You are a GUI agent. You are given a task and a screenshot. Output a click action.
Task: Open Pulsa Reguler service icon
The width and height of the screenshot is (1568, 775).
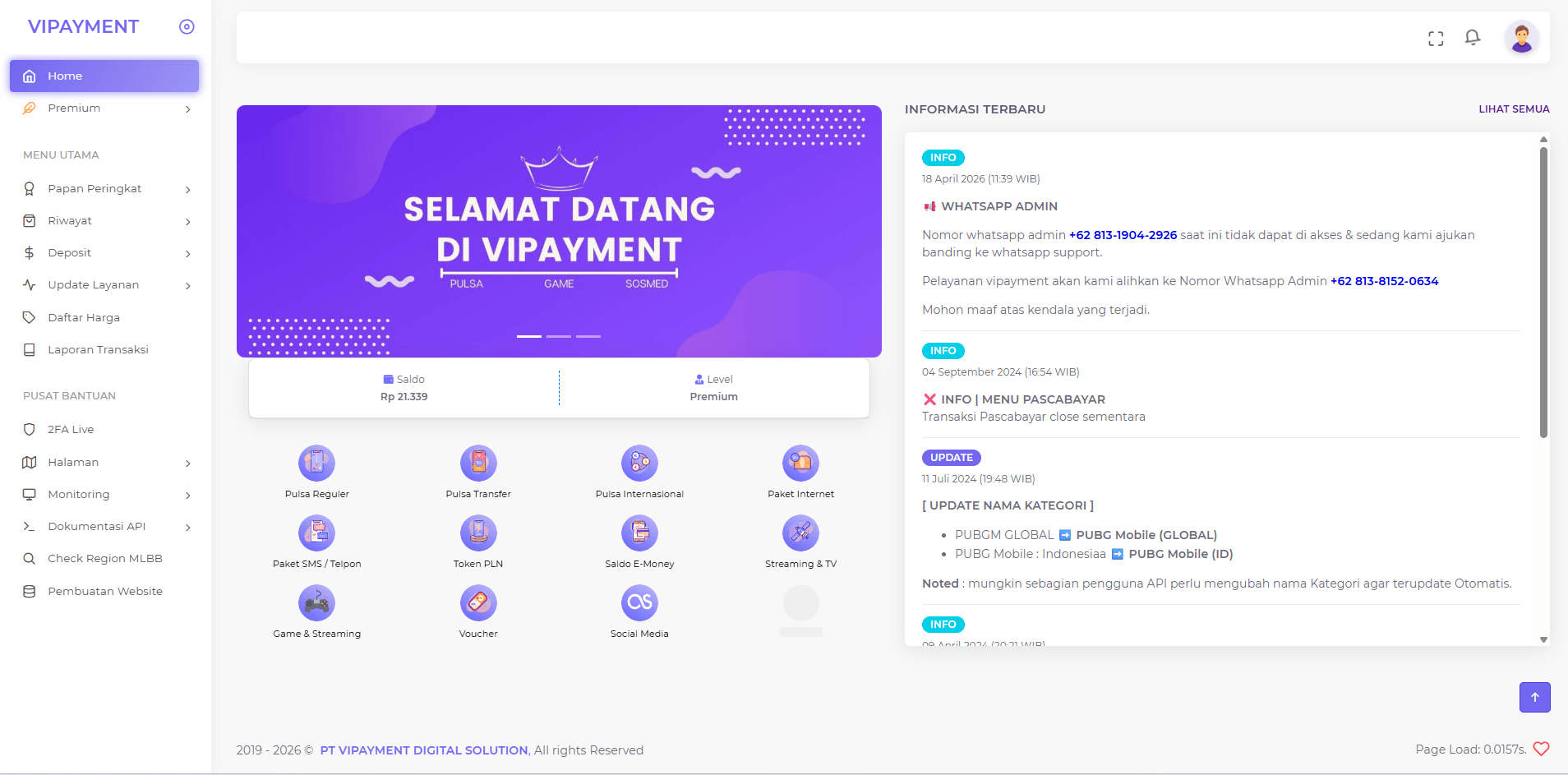[317, 463]
